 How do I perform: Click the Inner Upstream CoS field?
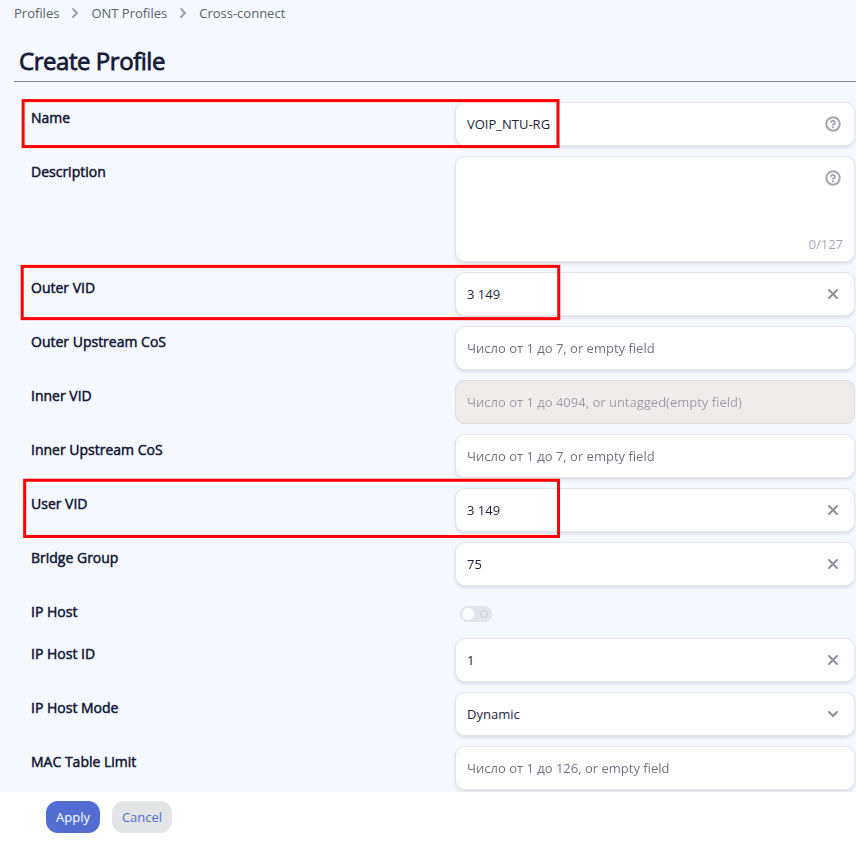click(654, 456)
